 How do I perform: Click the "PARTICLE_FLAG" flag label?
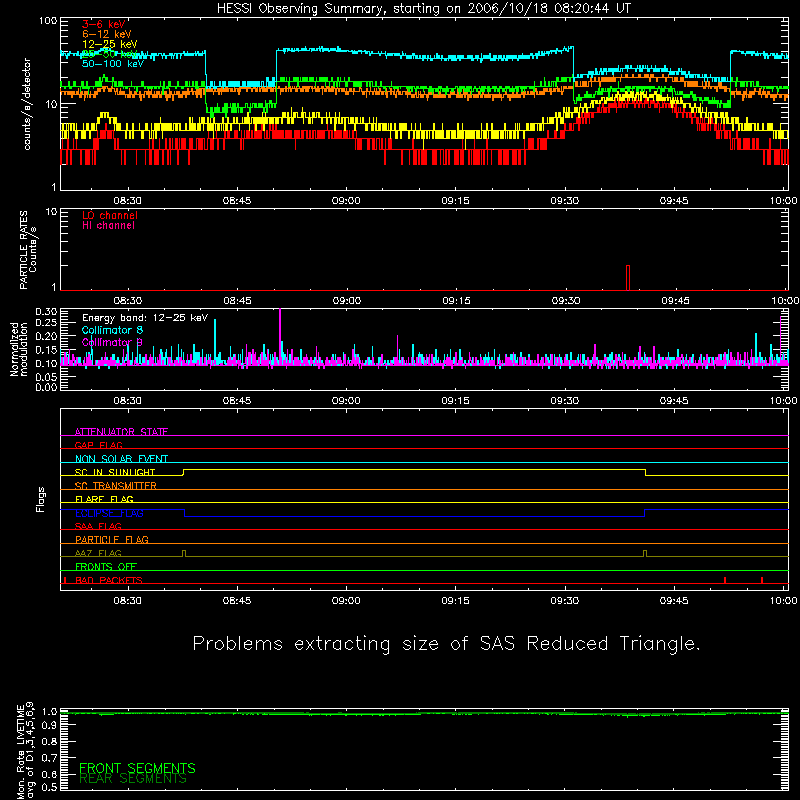[112, 539]
